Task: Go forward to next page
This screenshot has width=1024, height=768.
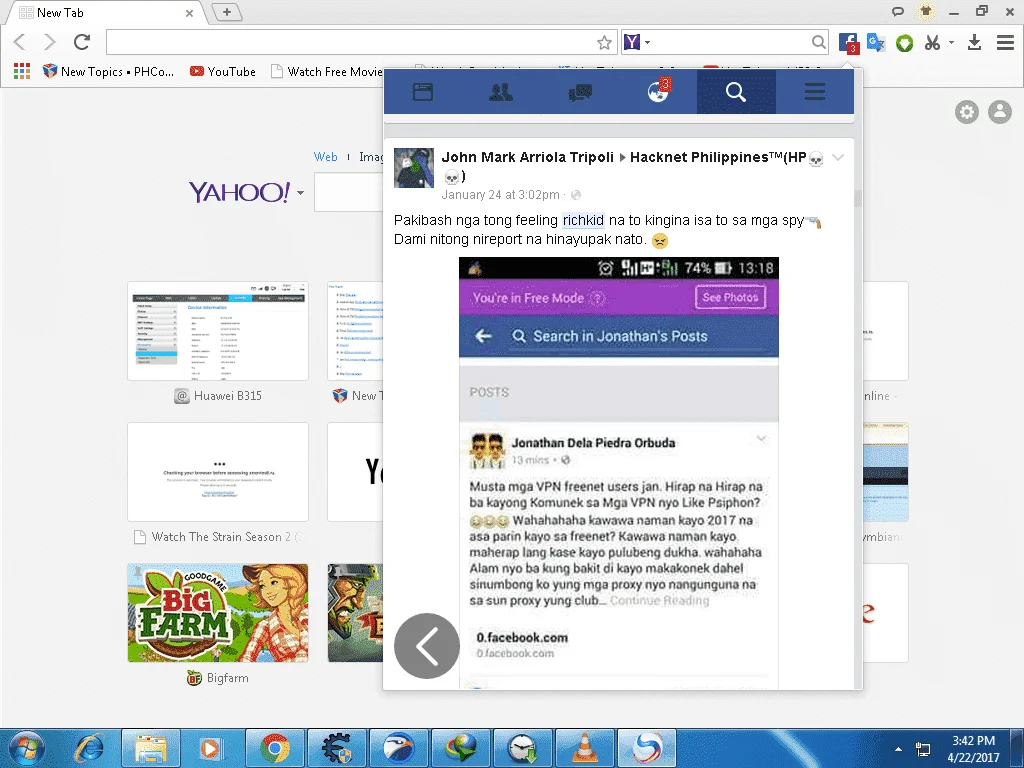Action: (x=50, y=42)
